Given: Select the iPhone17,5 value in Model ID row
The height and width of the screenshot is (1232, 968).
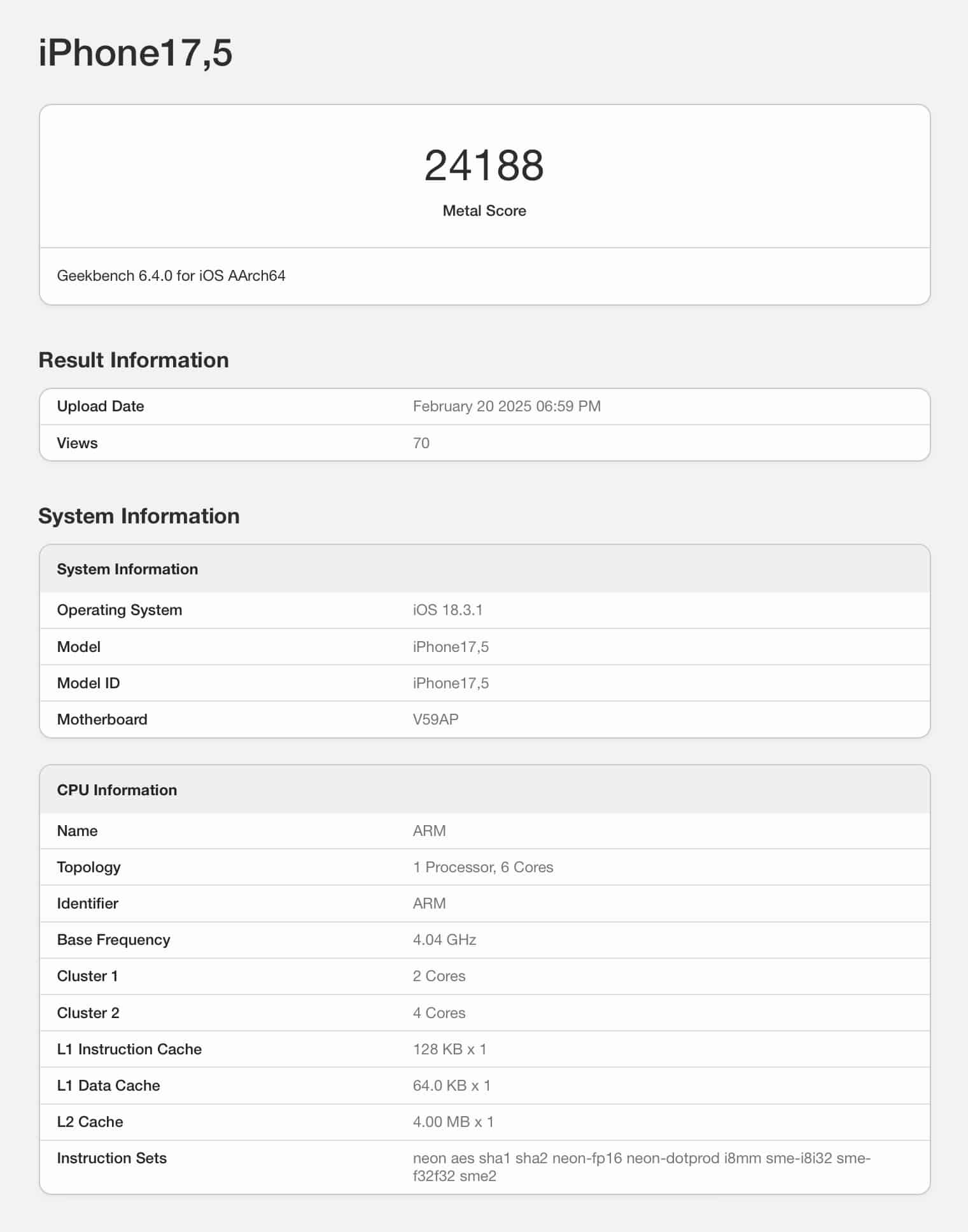Looking at the screenshot, I should (x=451, y=683).
